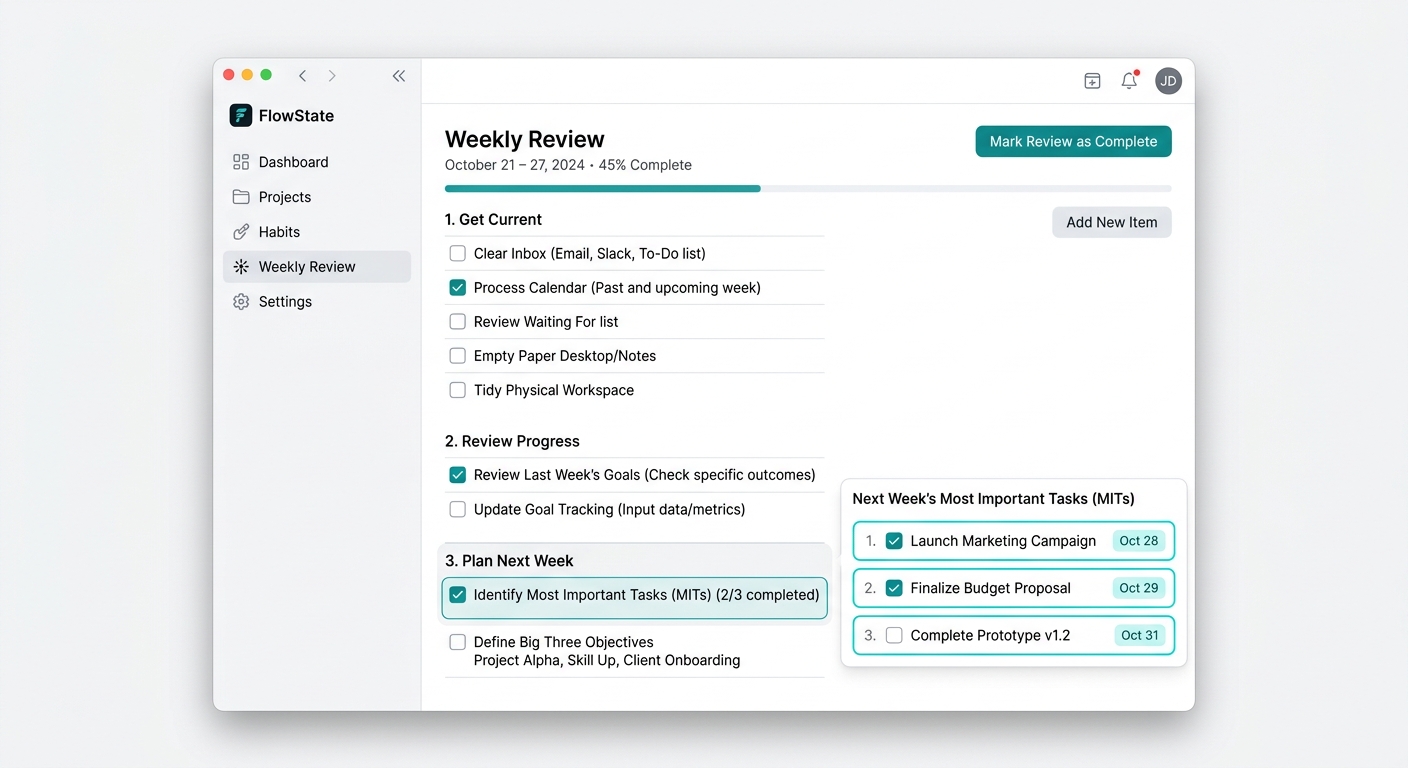Viewport: 1408px width, 768px height.
Task: Check the Complete Prototype v1.2 task
Action: pyautogui.click(x=894, y=635)
